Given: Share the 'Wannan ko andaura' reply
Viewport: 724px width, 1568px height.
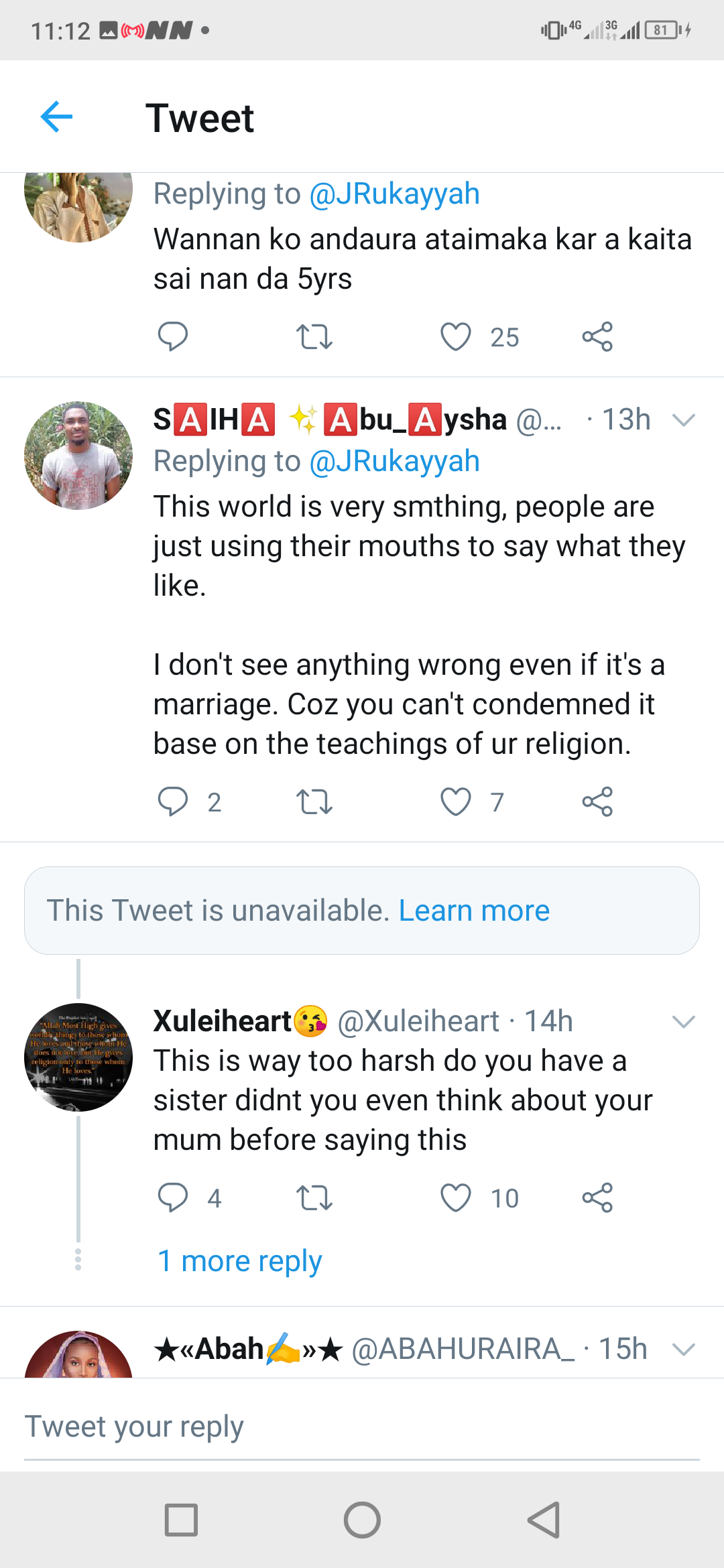Looking at the screenshot, I should coord(597,336).
